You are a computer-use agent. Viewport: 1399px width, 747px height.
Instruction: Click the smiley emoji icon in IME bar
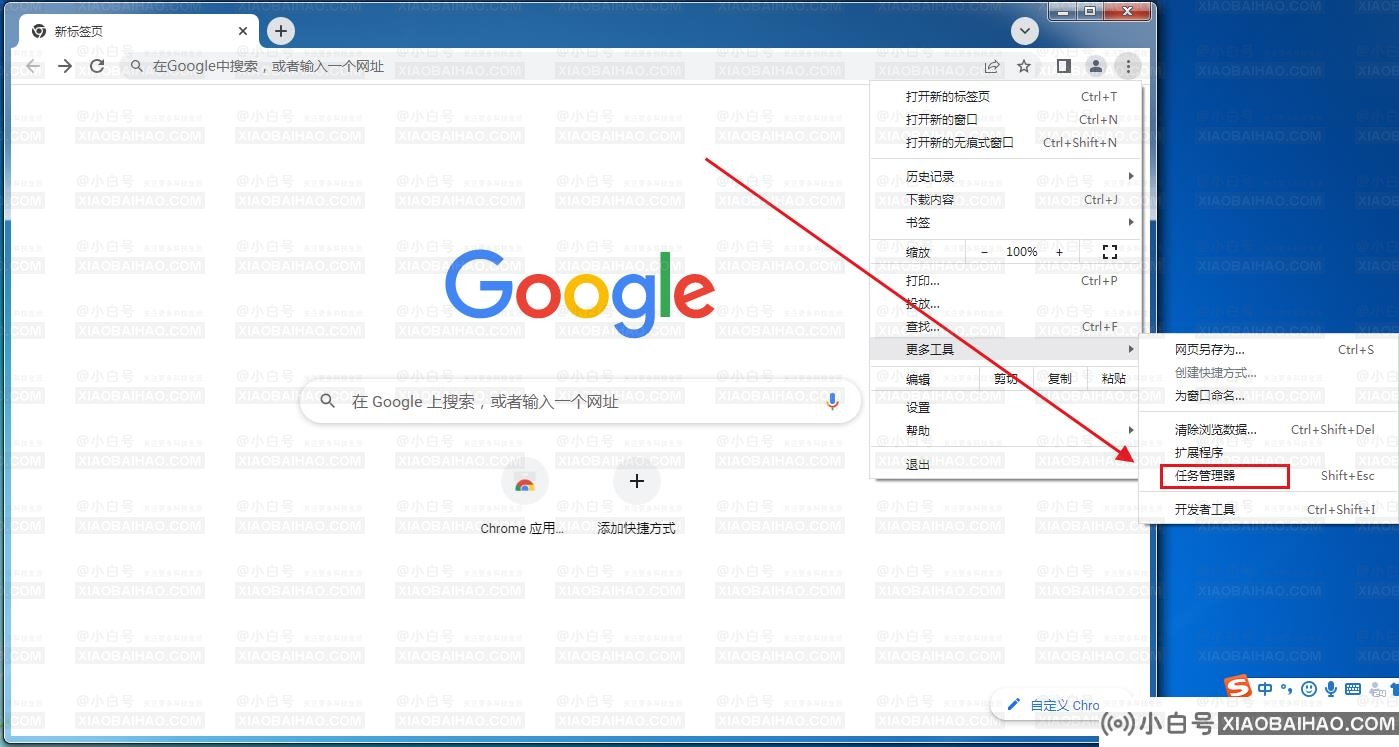(1309, 689)
